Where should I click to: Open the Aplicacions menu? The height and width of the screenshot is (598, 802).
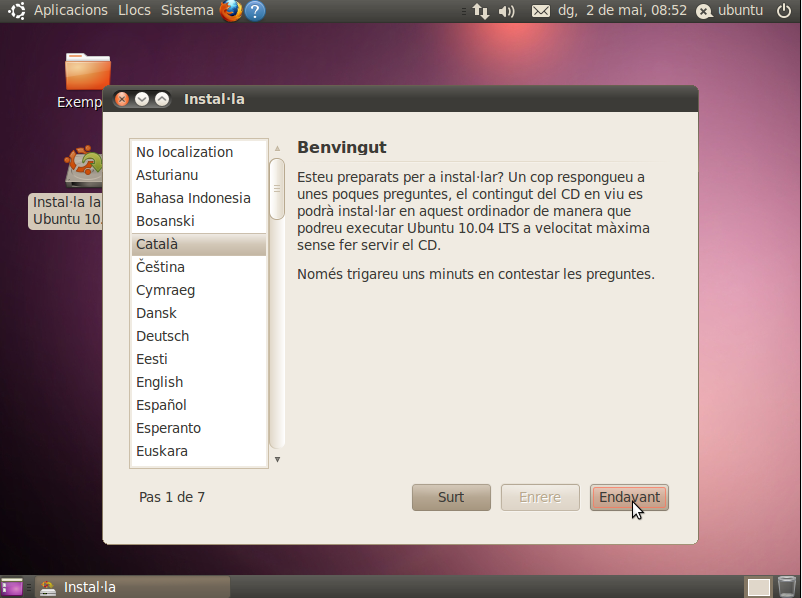coord(71,11)
